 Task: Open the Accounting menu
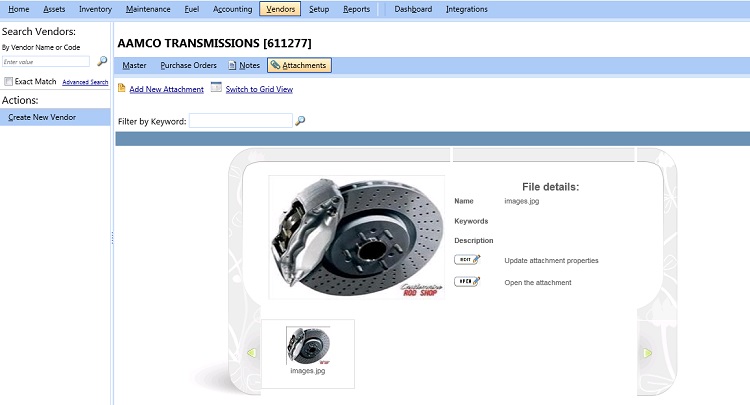pyautogui.click(x=232, y=9)
